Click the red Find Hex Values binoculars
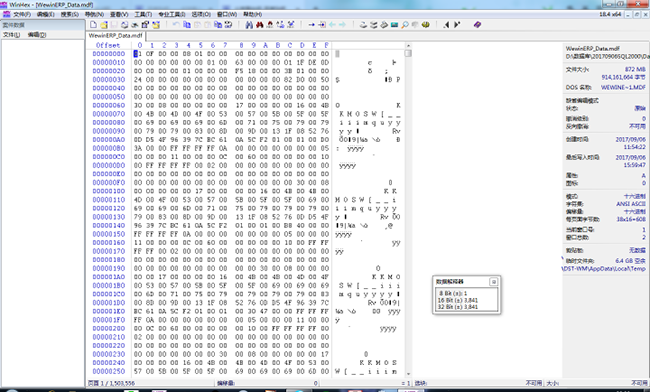Image resolution: width=650 pixels, height=392 pixels. point(260,25)
